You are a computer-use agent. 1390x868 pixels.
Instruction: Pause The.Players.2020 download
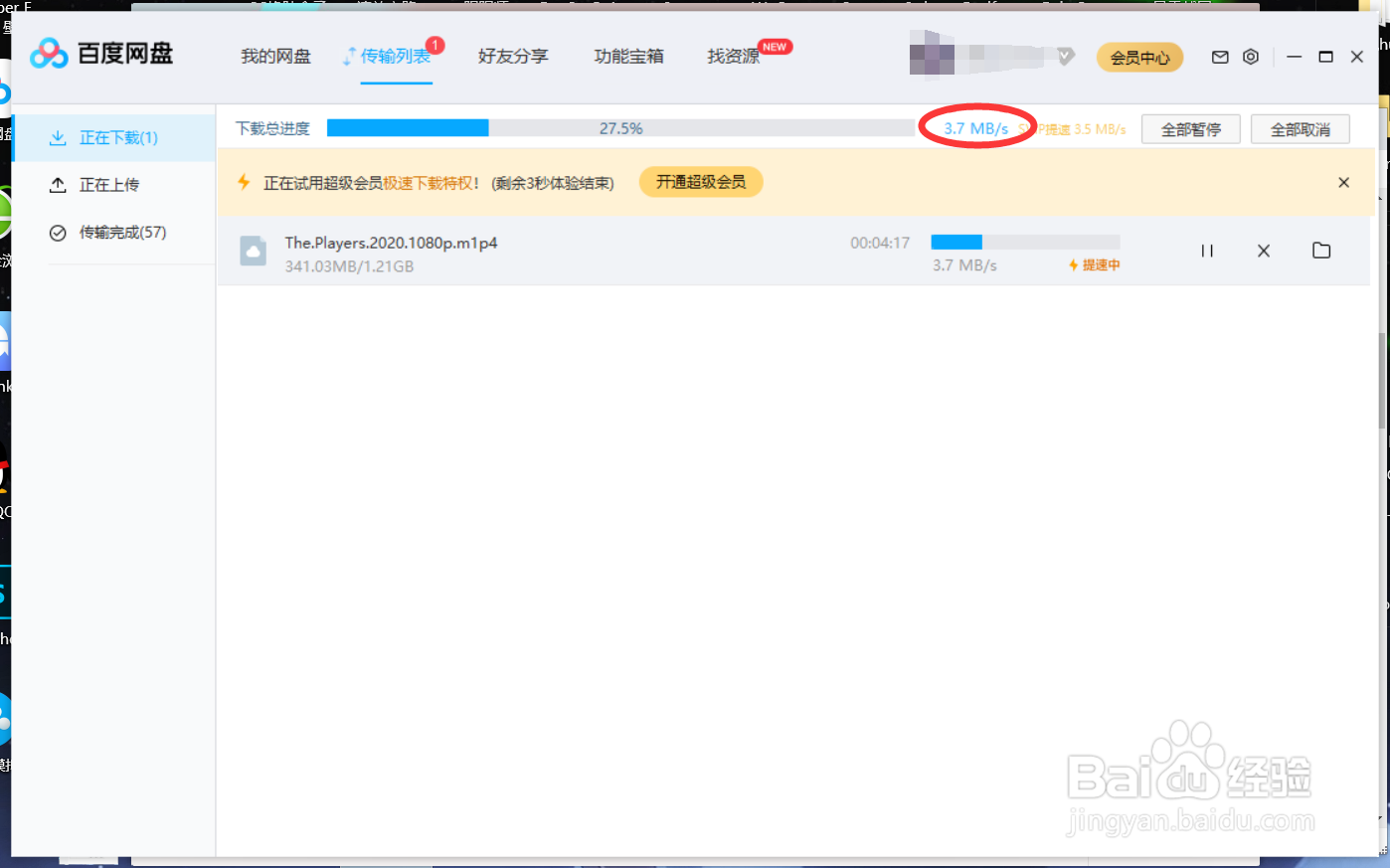pos(1207,251)
